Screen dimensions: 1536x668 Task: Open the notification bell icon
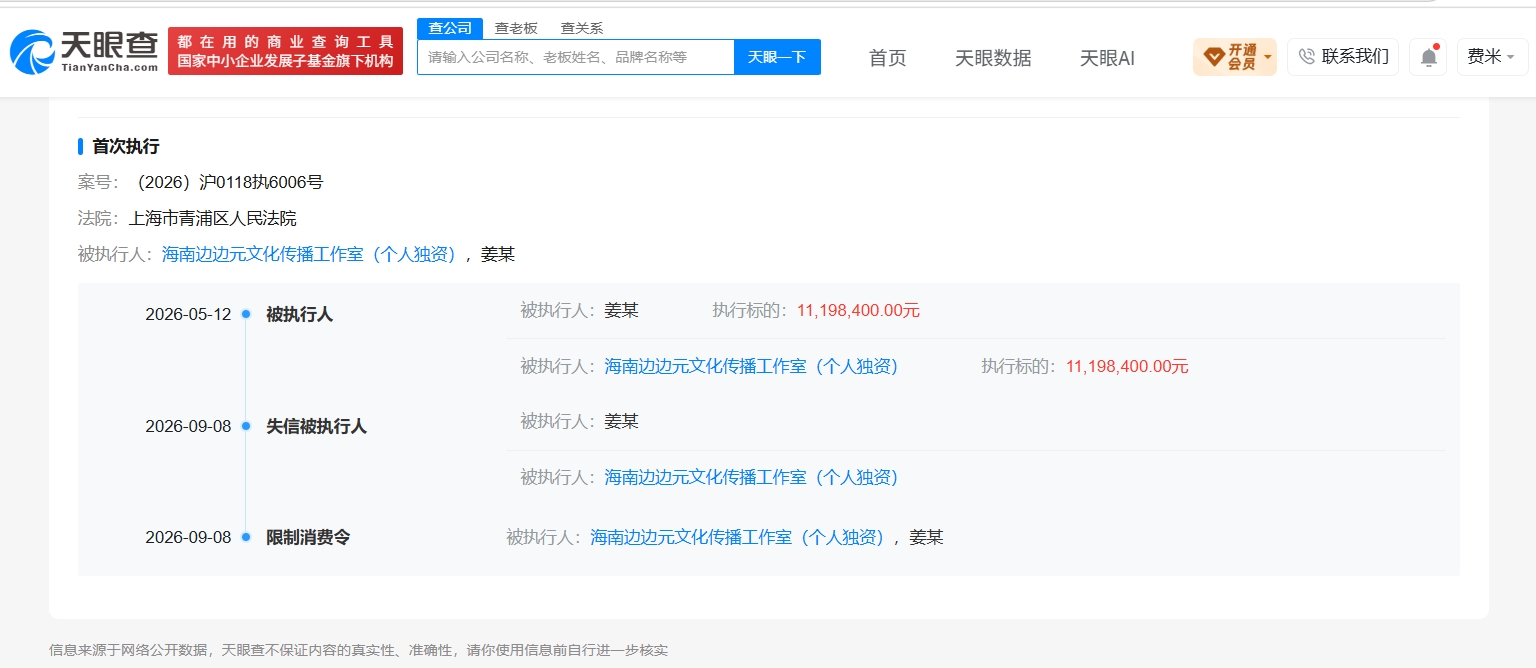click(1428, 57)
